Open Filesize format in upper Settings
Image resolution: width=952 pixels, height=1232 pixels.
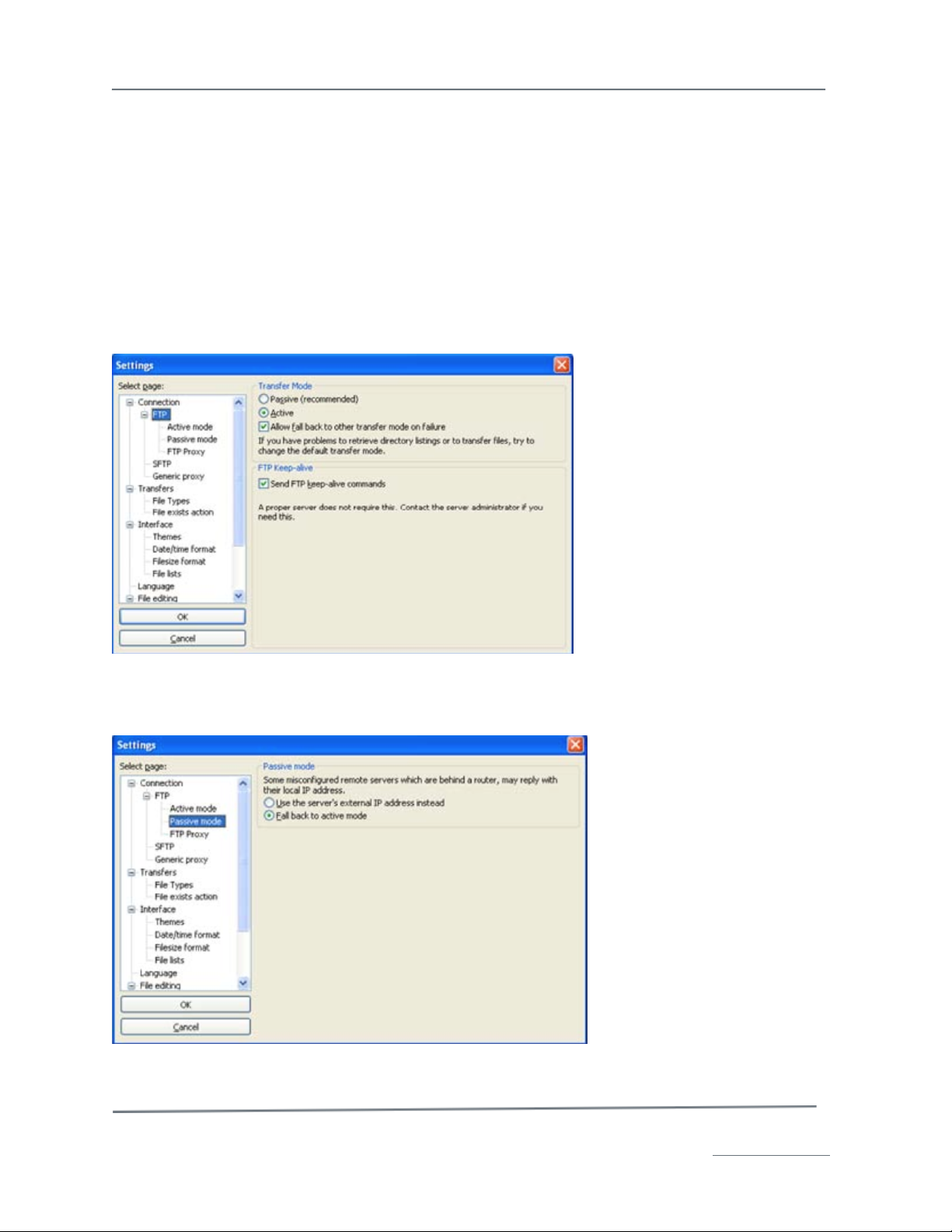pyautogui.click(x=179, y=561)
